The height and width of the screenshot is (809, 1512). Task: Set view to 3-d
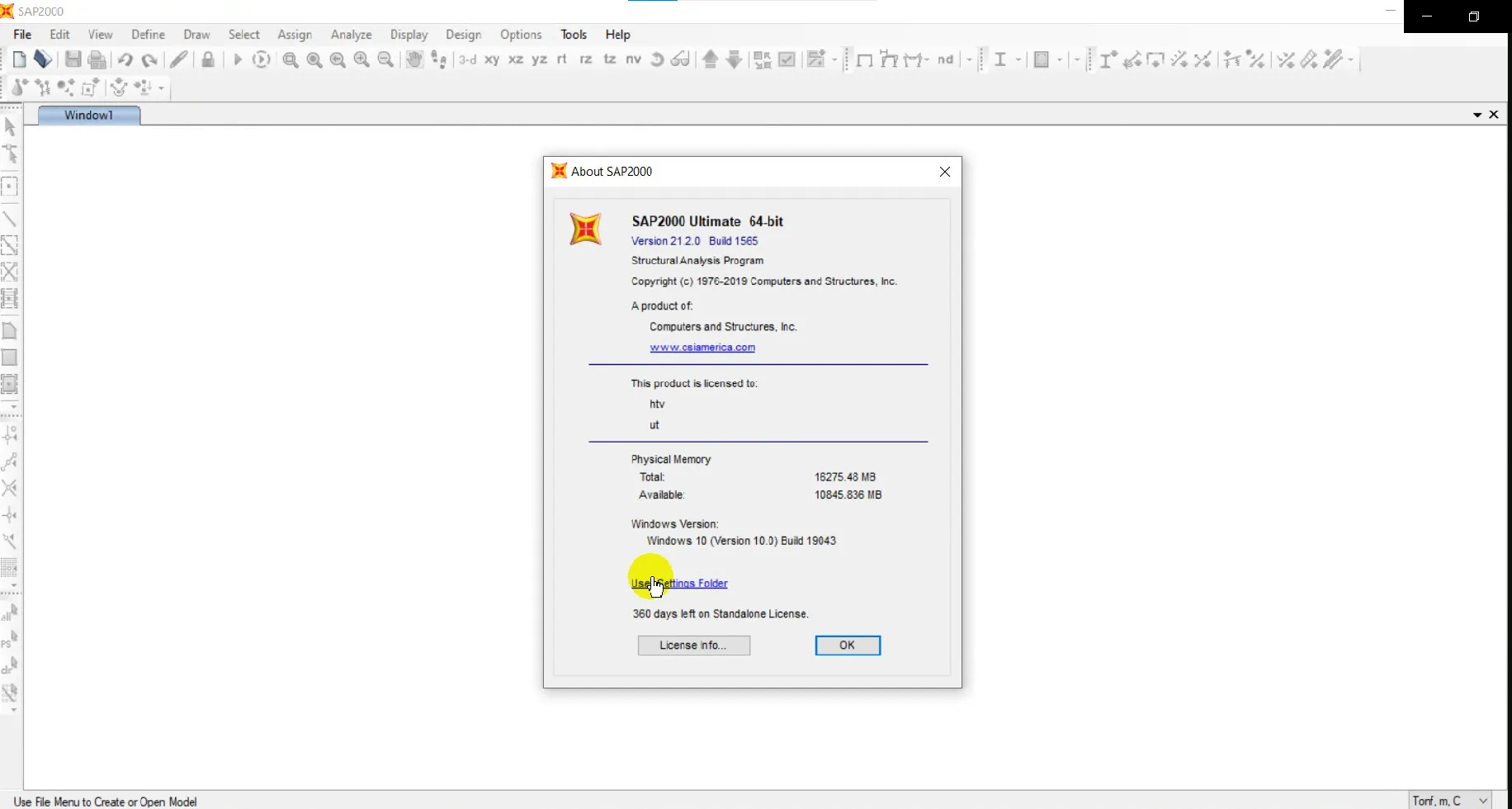point(468,59)
